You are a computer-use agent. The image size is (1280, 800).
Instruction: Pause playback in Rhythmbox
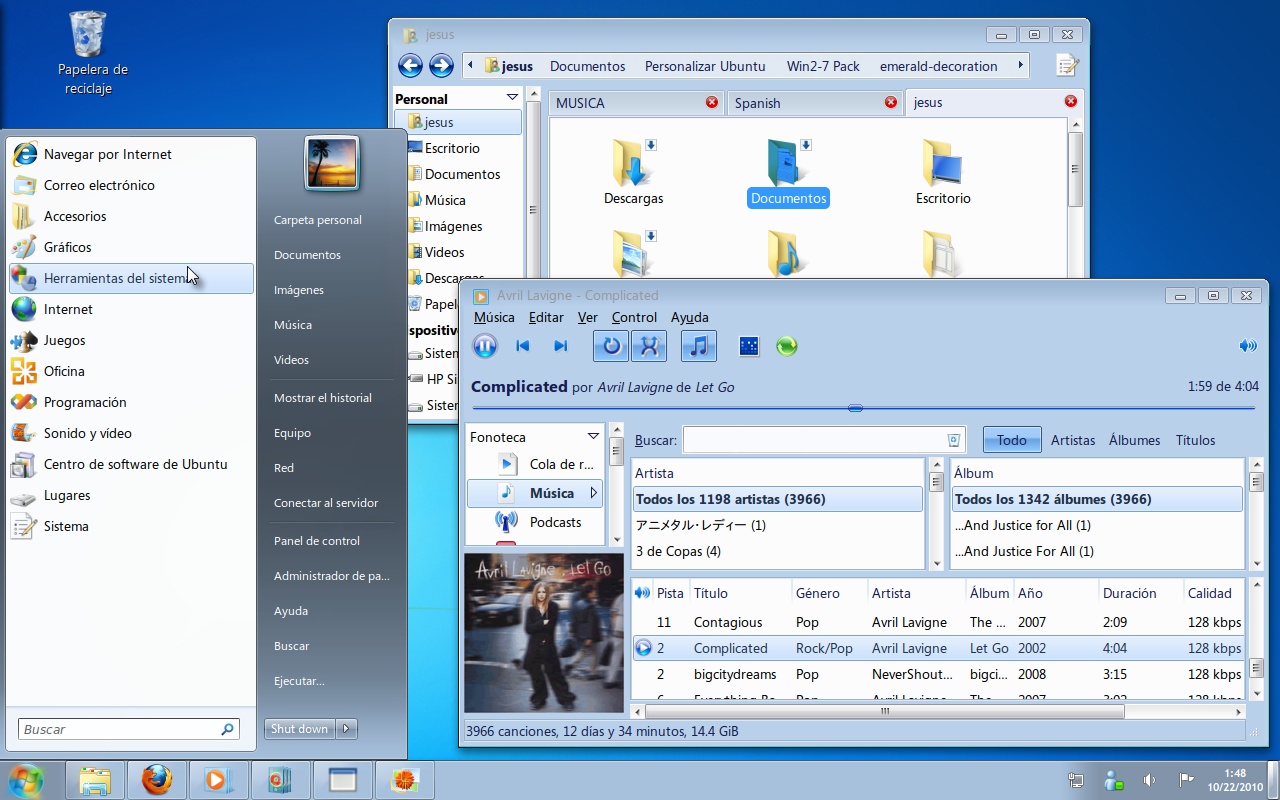484,346
